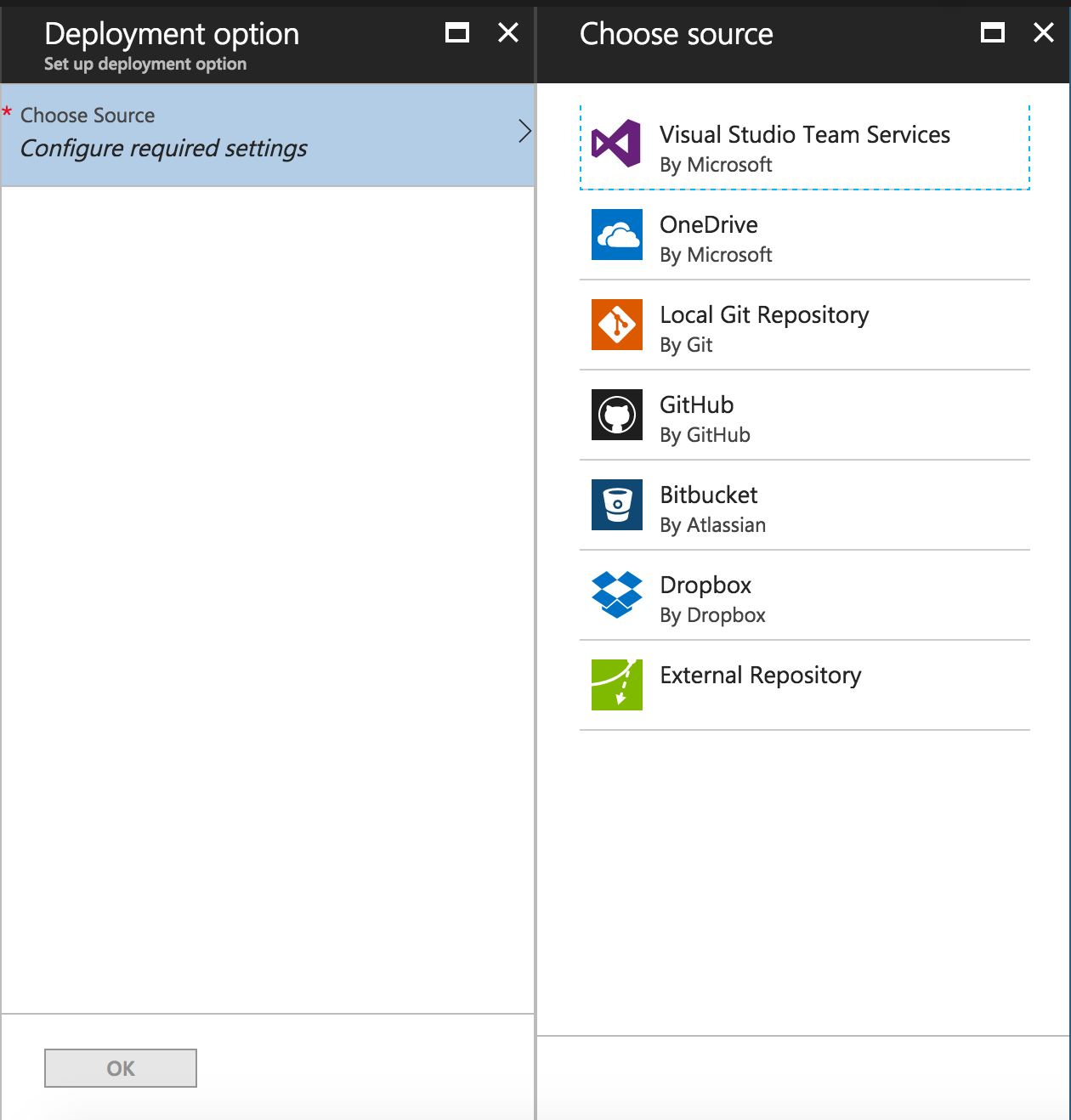Click 'By Dropbox' subtitle
1071x1120 pixels.
(712, 615)
